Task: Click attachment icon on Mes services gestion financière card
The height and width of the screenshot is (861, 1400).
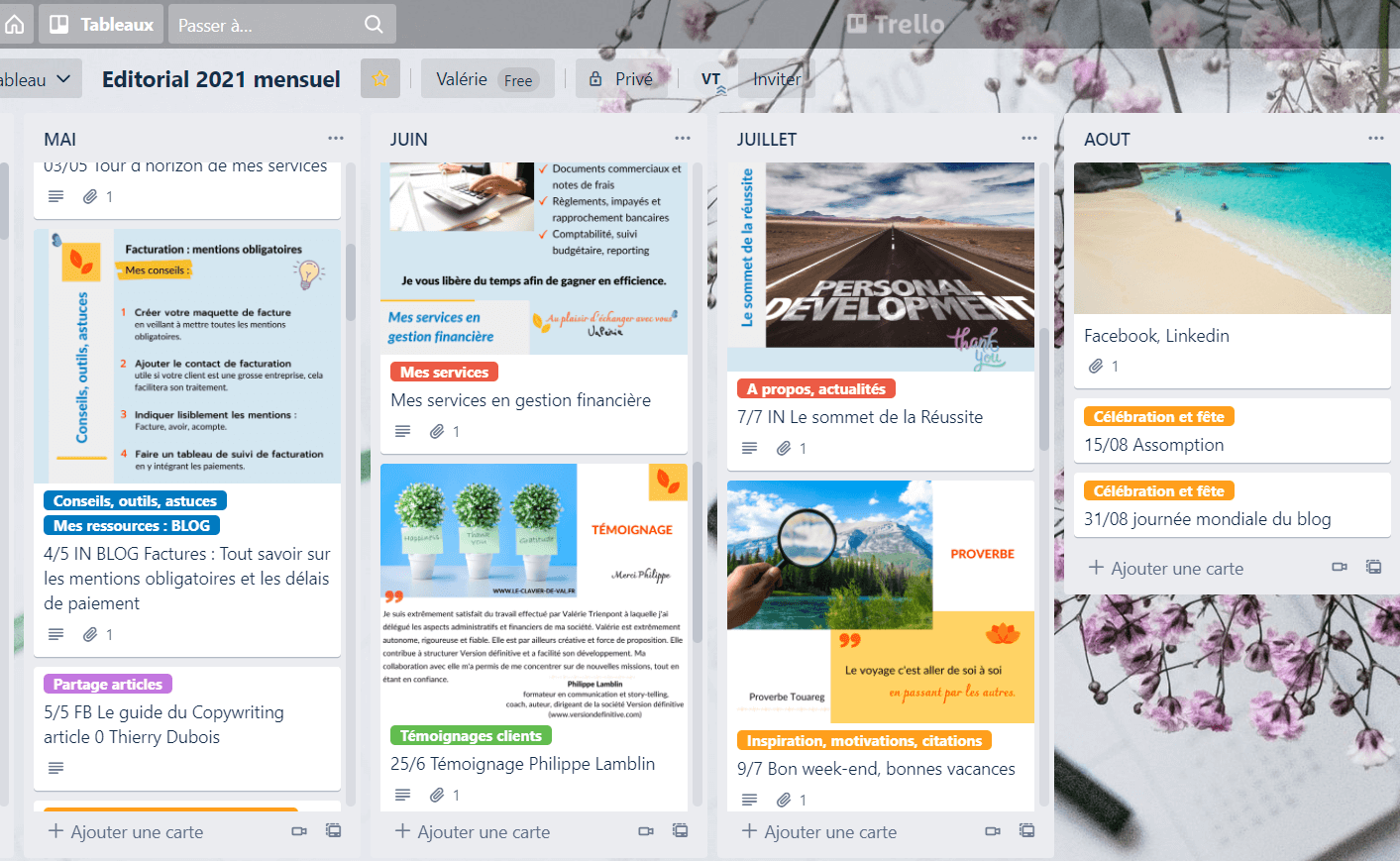Action: tap(437, 431)
